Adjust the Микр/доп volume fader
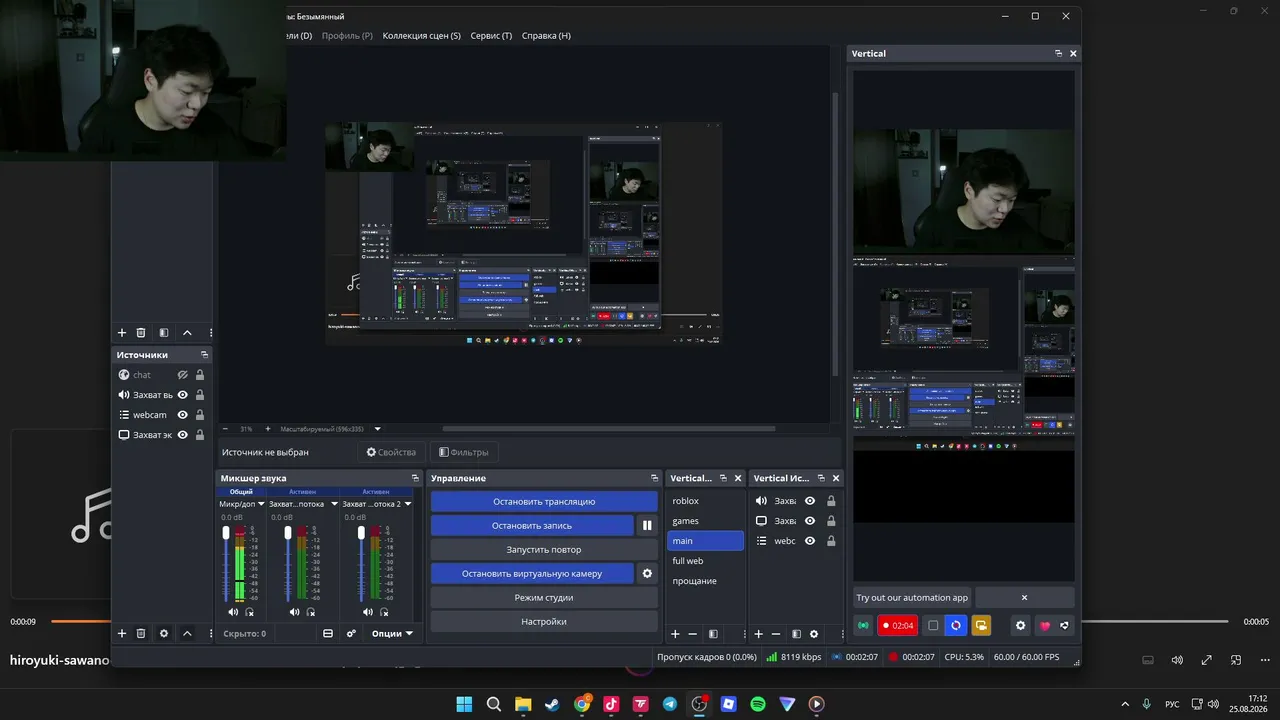 226,534
